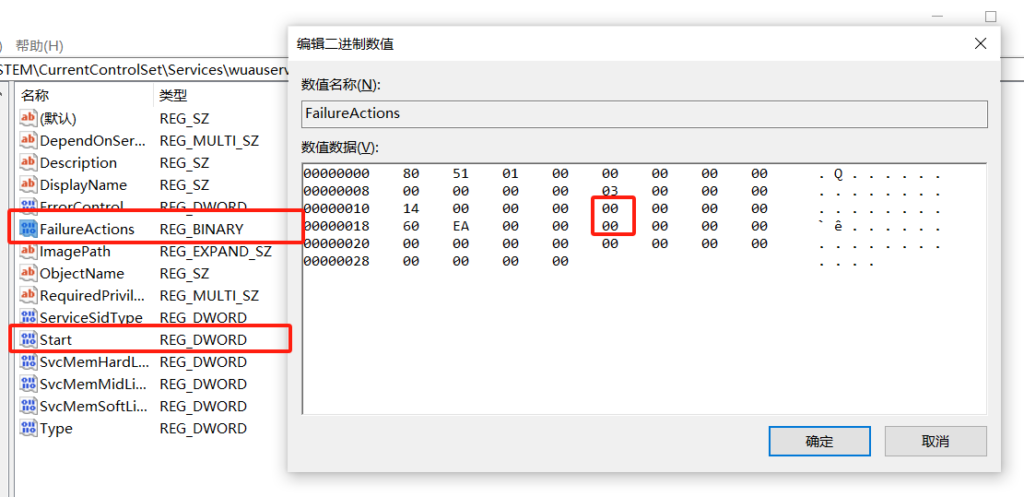1024x497 pixels.
Task: Select the DisplayName registry entry
Action: click(x=83, y=185)
